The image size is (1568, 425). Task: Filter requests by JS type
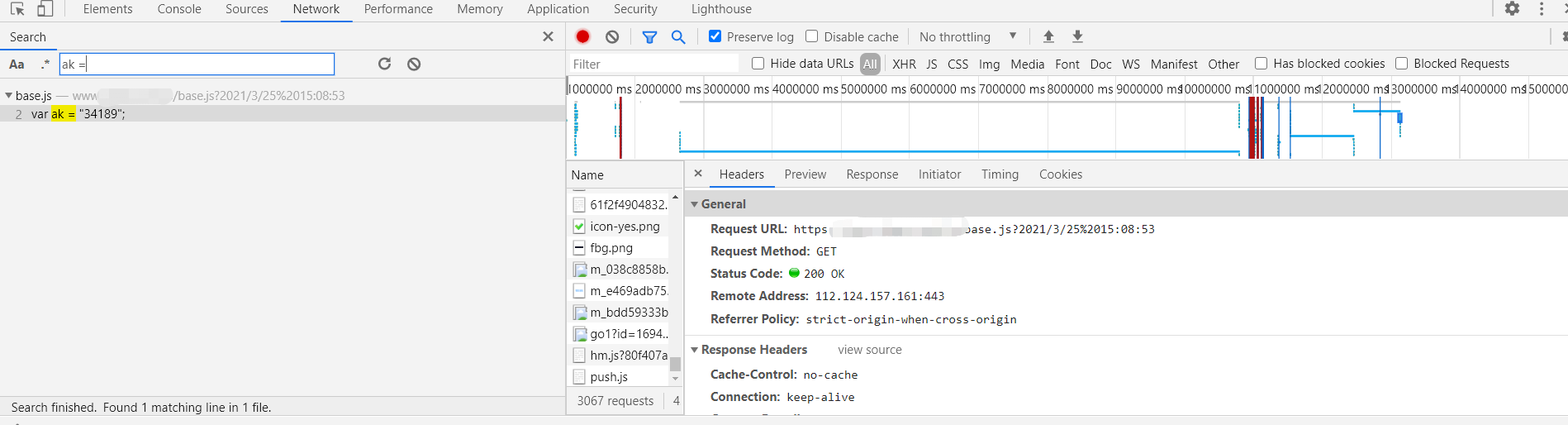pos(931,64)
